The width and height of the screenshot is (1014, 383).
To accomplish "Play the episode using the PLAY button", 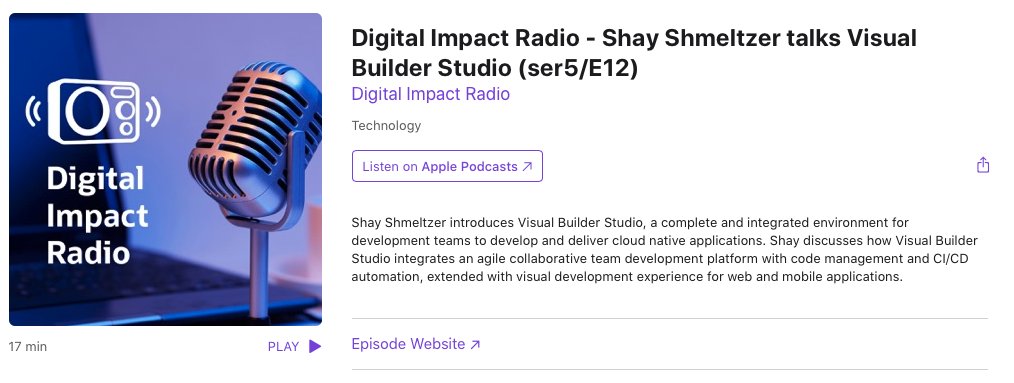I will 294,346.
